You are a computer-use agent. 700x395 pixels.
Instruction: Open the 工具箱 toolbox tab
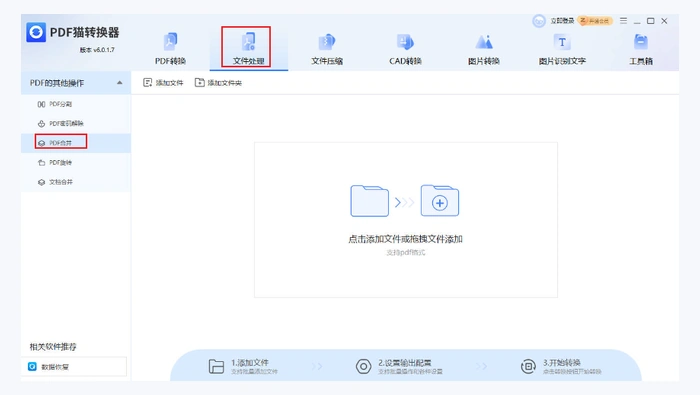pos(641,48)
